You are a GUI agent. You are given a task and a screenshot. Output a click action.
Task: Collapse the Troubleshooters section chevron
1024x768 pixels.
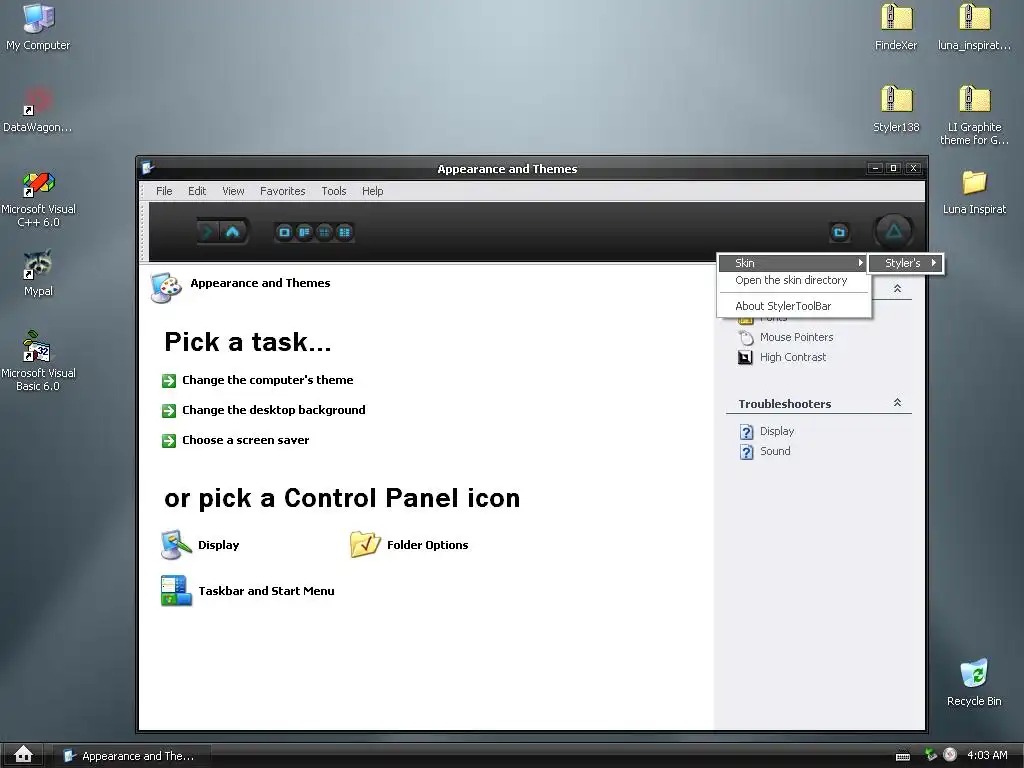tap(897, 403)
